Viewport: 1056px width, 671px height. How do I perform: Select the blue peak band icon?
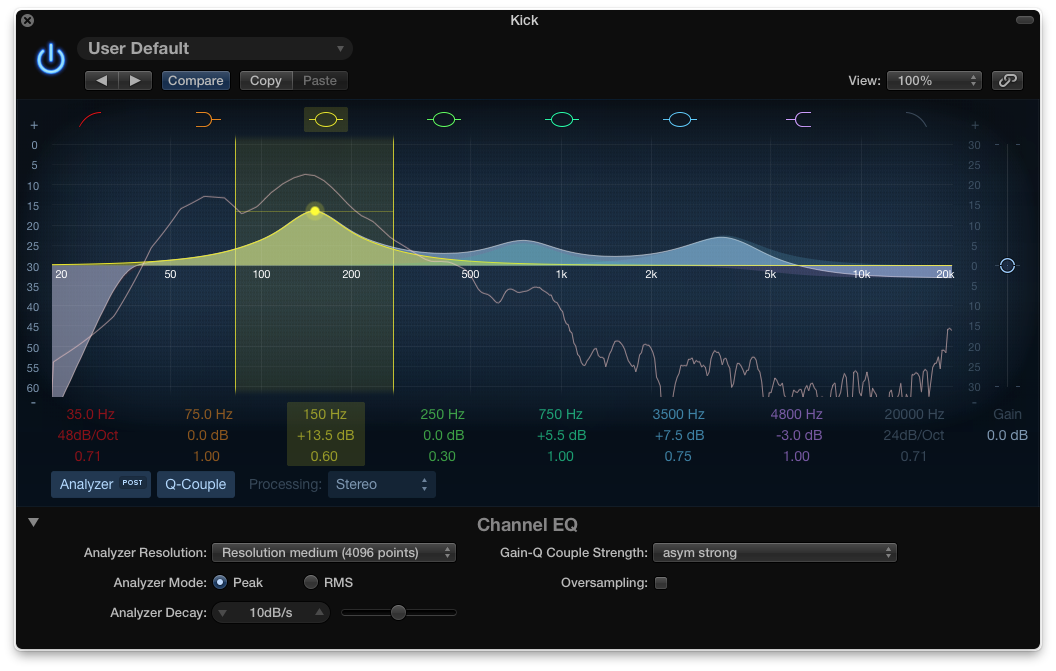tap(679, 119)
